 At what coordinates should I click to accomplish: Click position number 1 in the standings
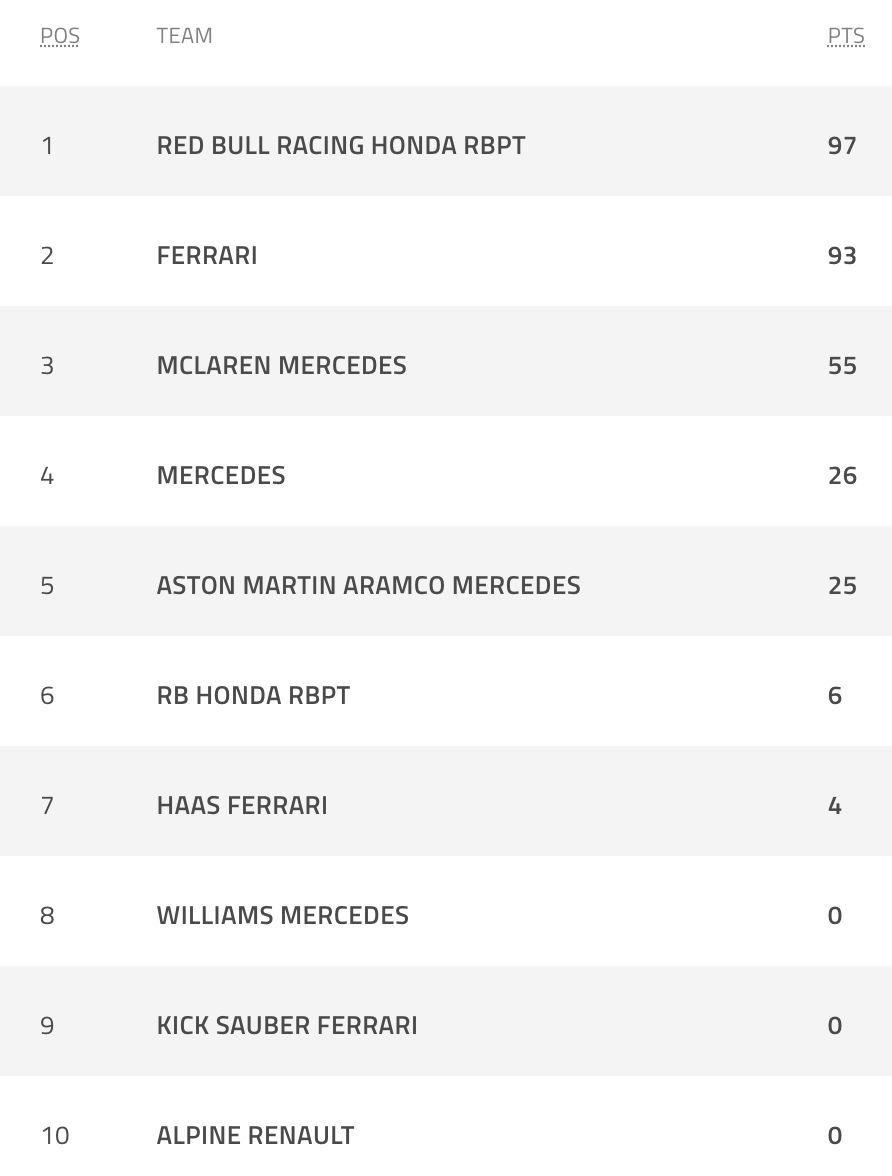(47, 146)
